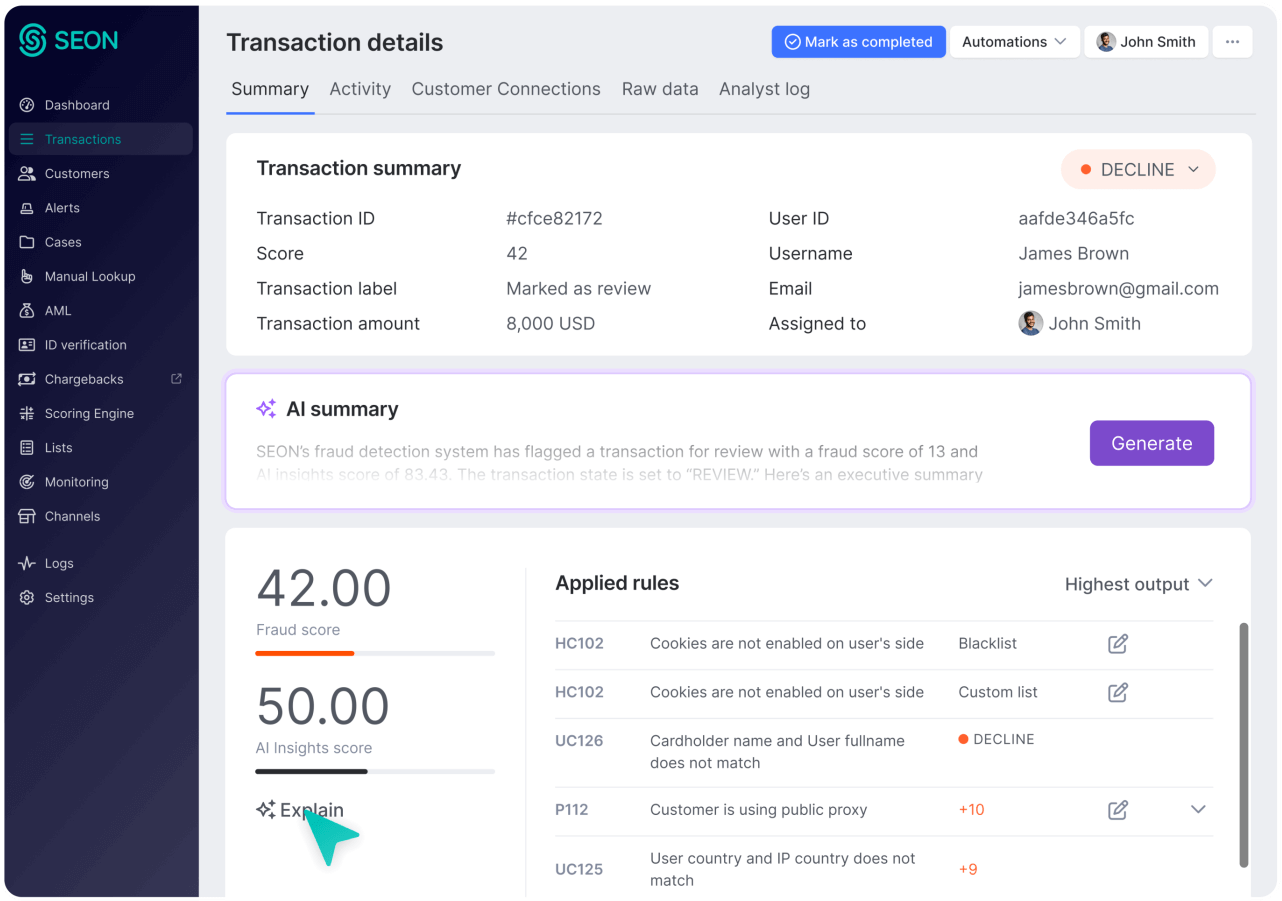Screen dimensions: 1282x901
Task: Open the Automations dropdown
Action: tap(1015, 42)
